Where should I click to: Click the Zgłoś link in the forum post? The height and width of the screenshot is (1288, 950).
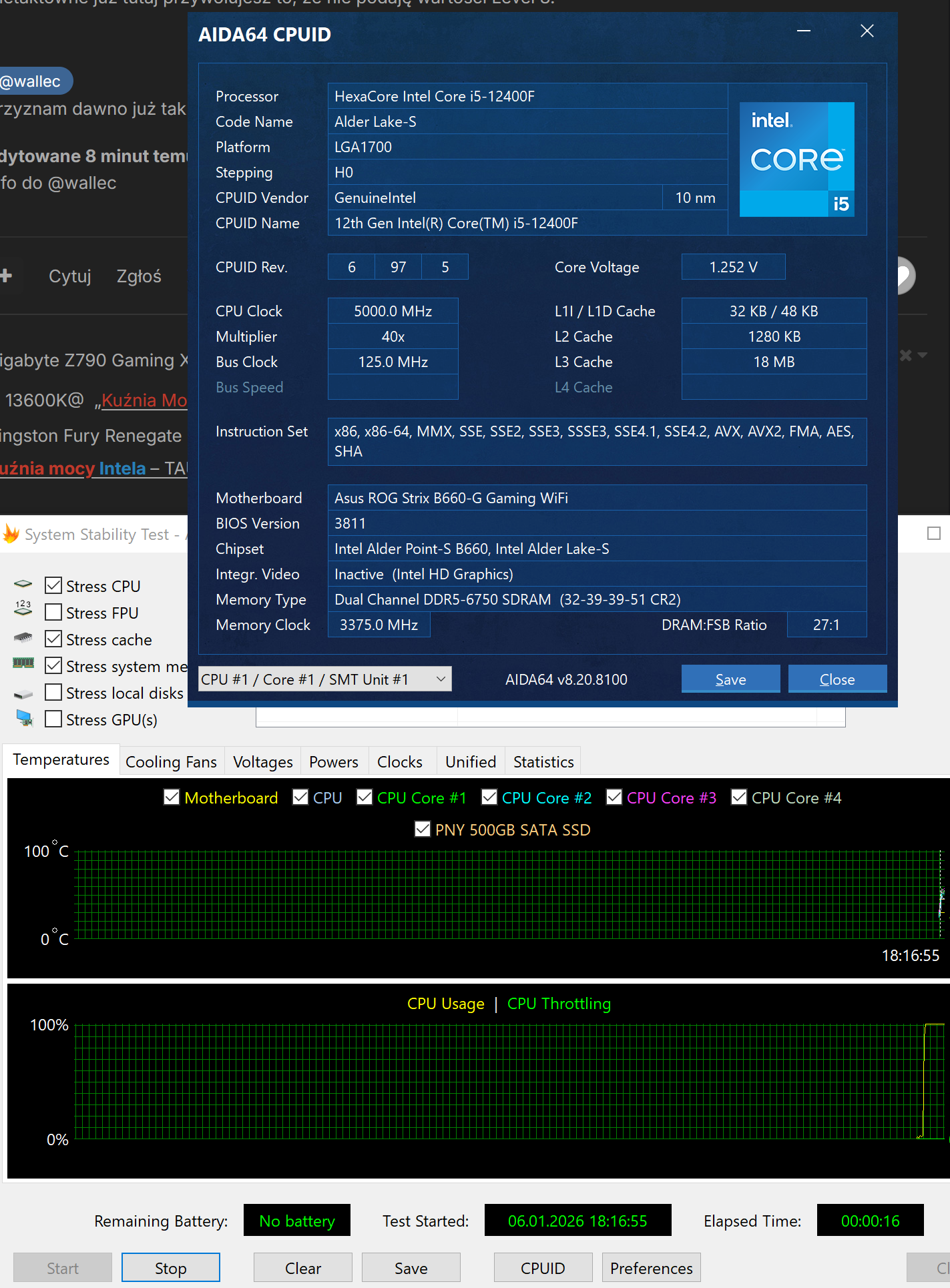139,276
